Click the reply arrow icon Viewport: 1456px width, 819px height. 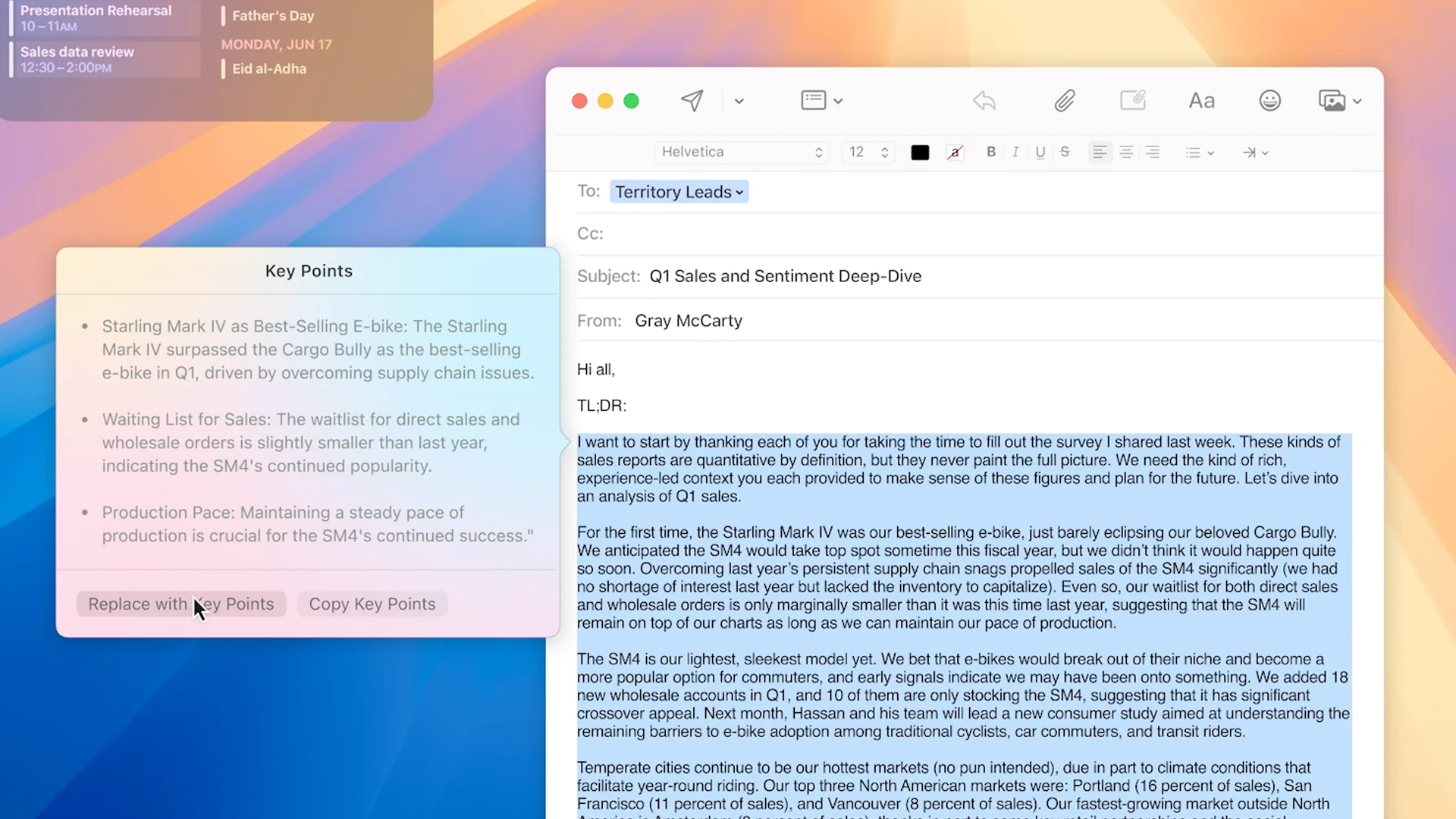point(984,101)
